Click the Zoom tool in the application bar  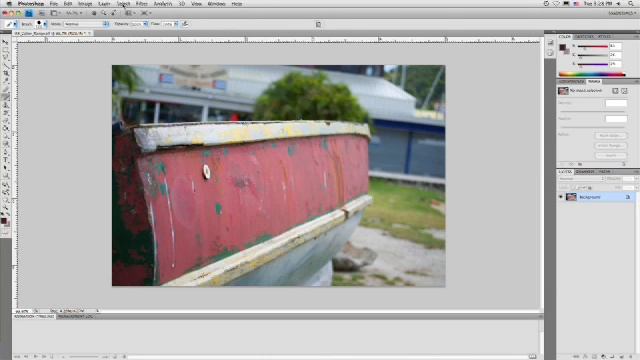(x=104, y=13)
